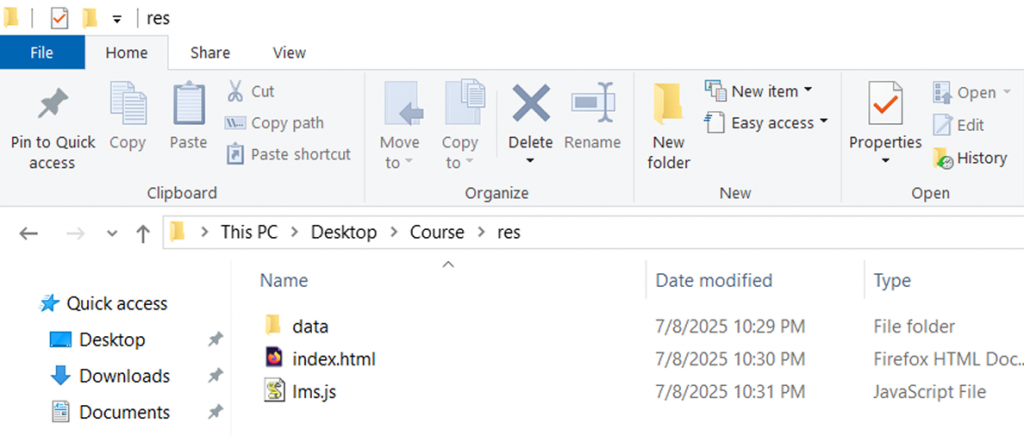This screenshot has height=436, width=1024.
Task: Open the File menu tab
Action: click(x=42, y=52)
